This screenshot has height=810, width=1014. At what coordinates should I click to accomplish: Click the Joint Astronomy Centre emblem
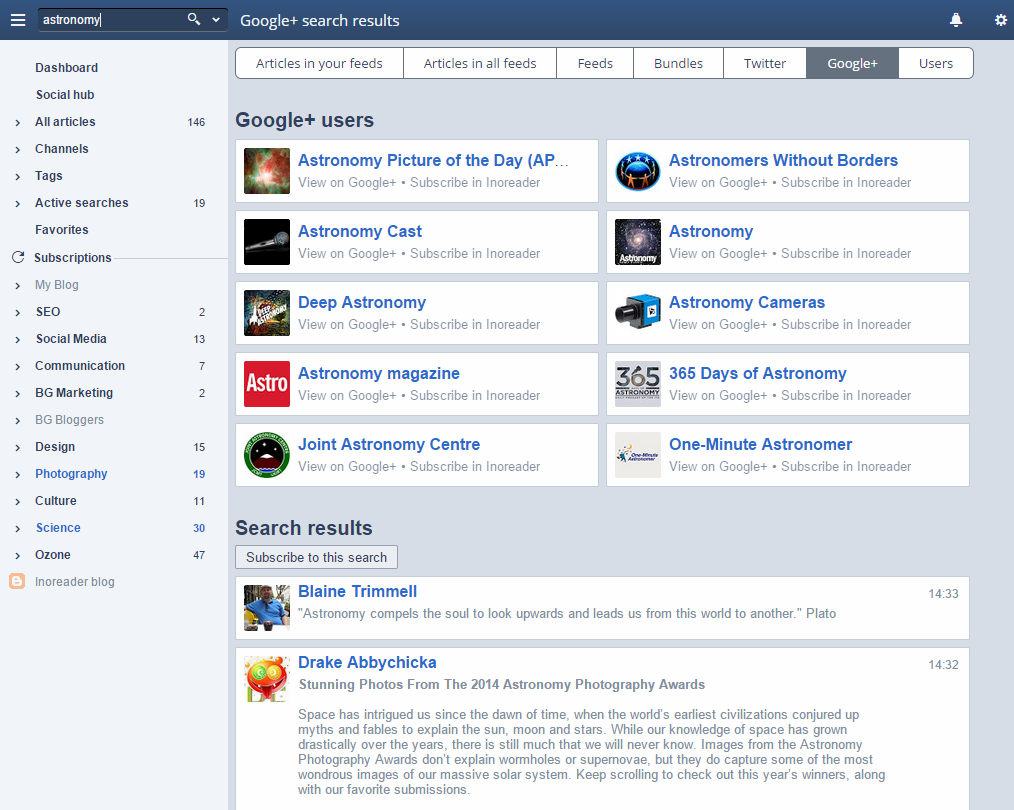(x=266, y=455)
